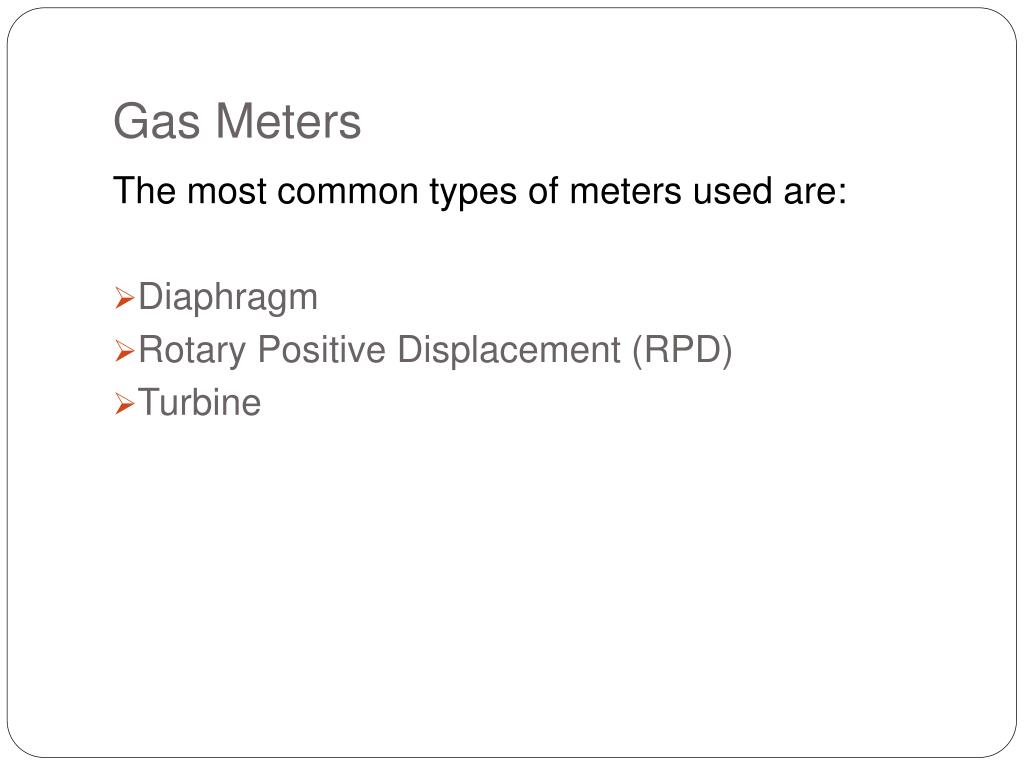Click the word Meters in the title
The height and width of the screenshot is (768, 1024).
pyautogui.click(x=288, y=121)
